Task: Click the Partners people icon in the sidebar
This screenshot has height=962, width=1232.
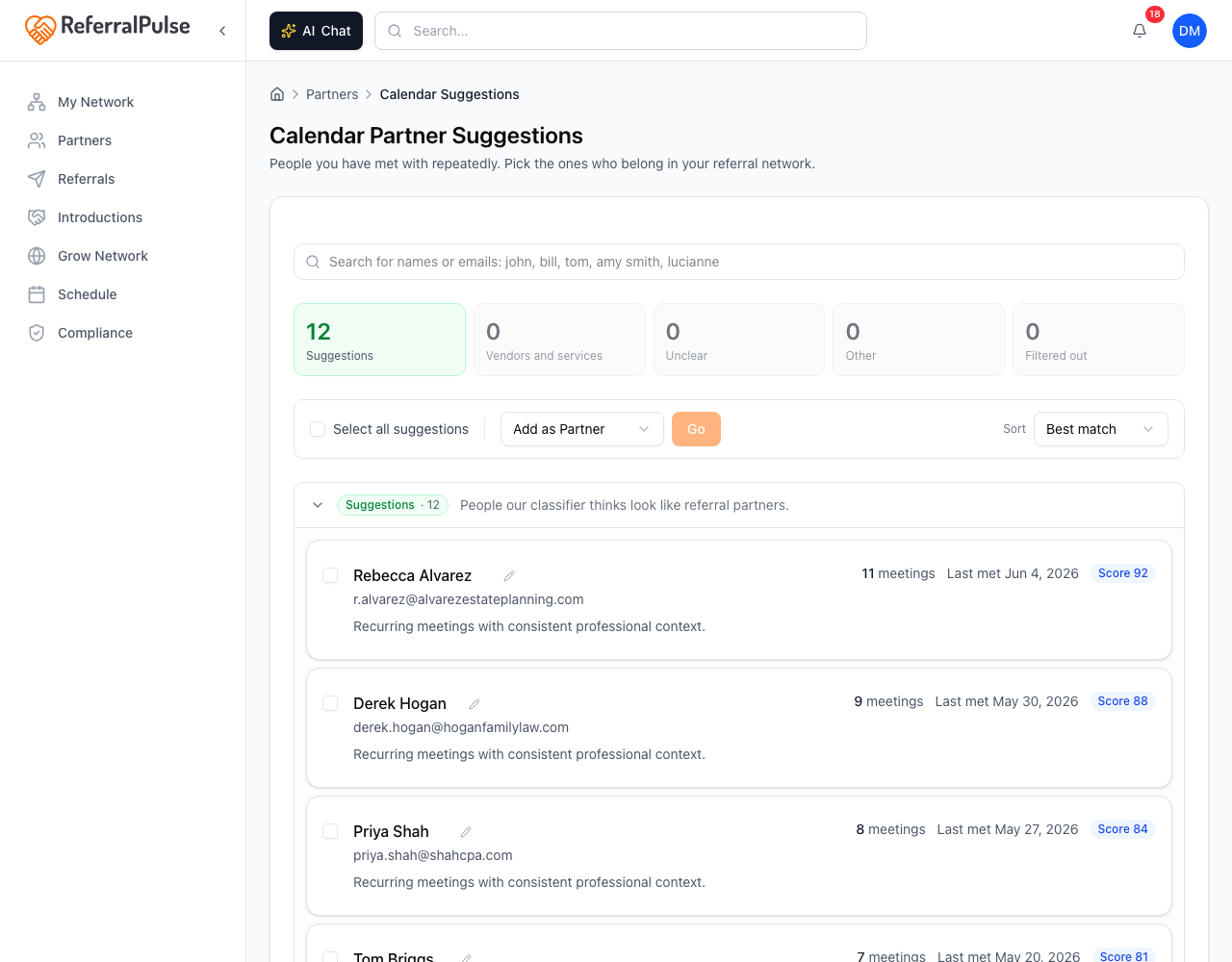Action: [37, 140]
